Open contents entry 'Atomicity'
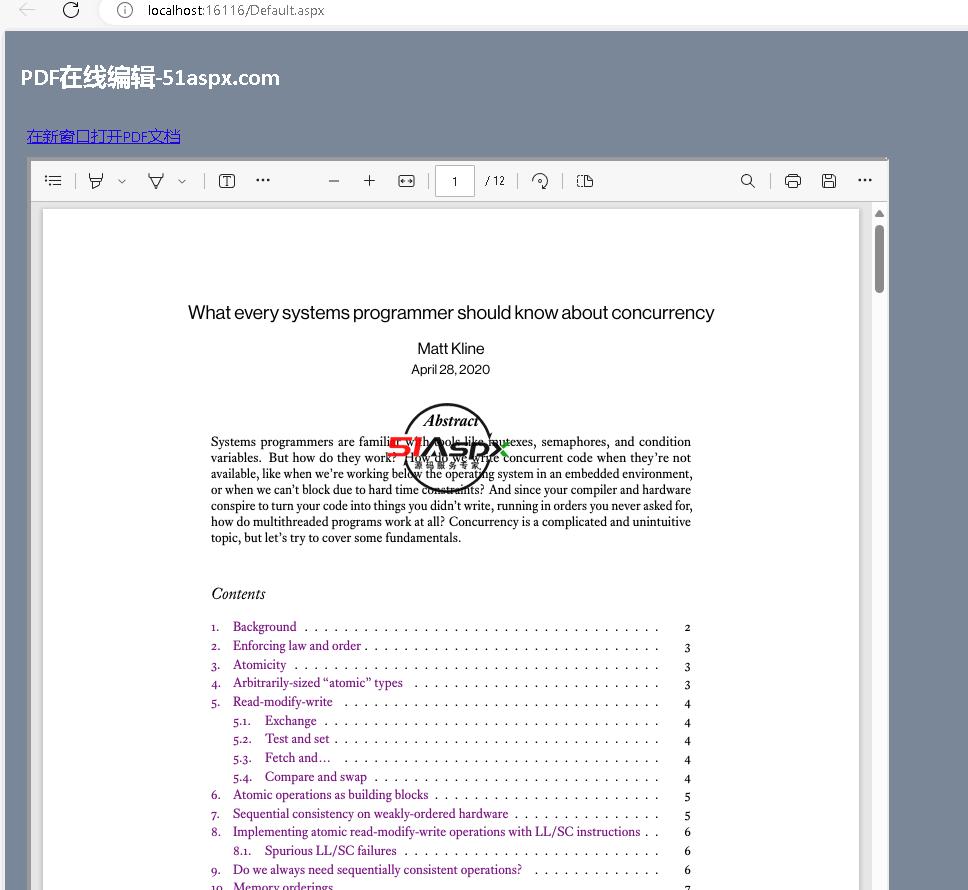Screen dimensions: 968x890 tap(259, 665)
